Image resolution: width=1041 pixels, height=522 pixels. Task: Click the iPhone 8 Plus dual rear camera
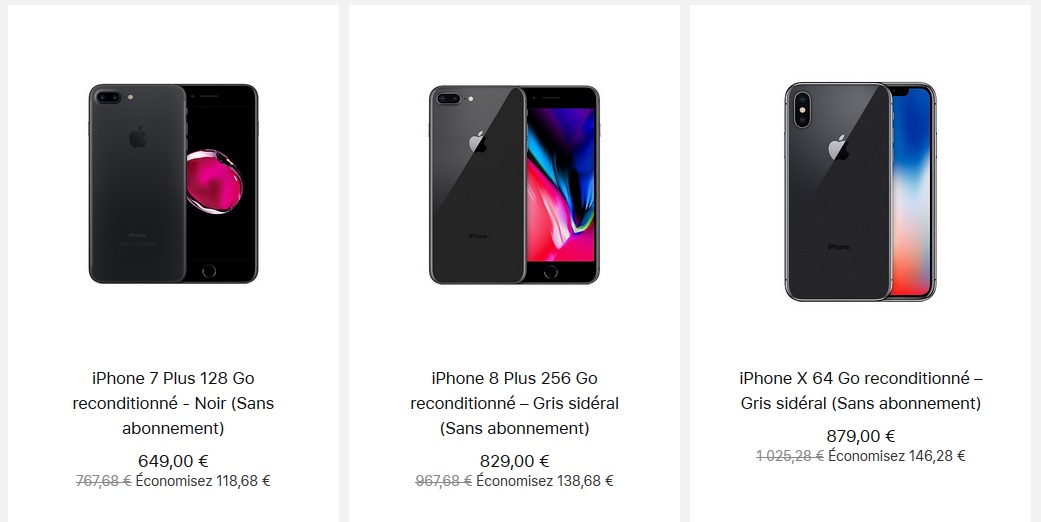click(x=448, y=98)
